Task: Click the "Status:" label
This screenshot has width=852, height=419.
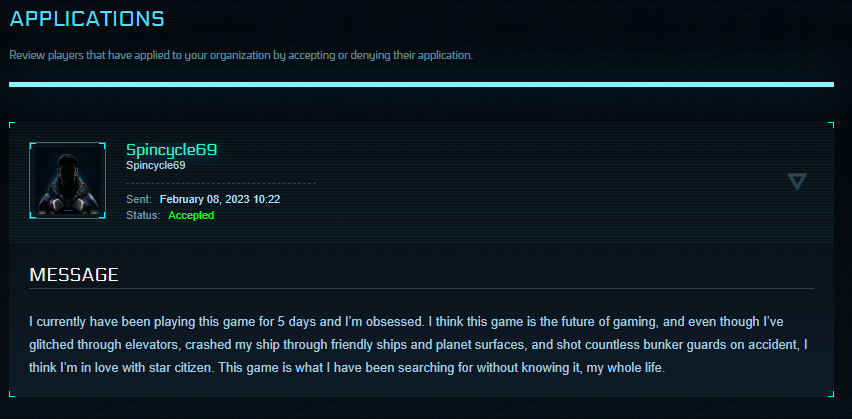Action: [143, 215]
